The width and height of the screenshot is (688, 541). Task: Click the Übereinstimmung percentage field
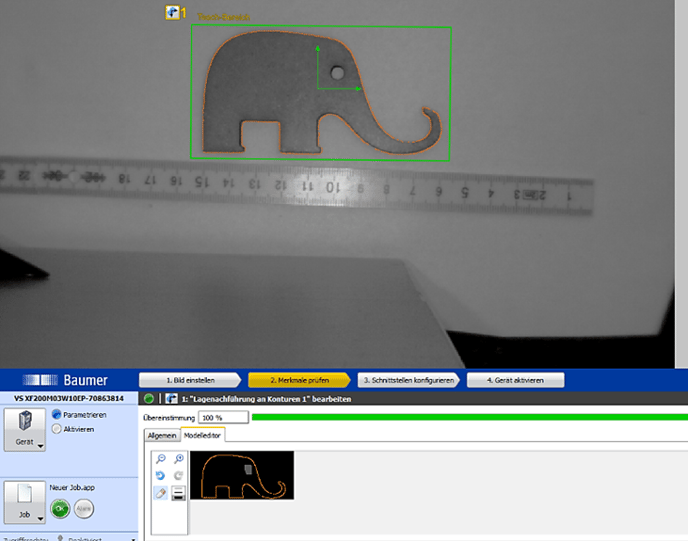pos(222,417)
